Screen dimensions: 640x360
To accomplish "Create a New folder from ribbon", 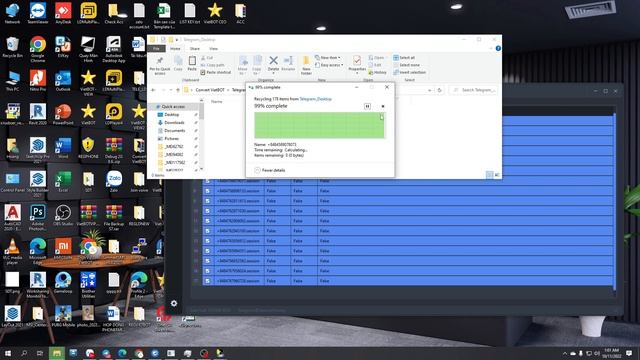I will [x=306, y=65].
